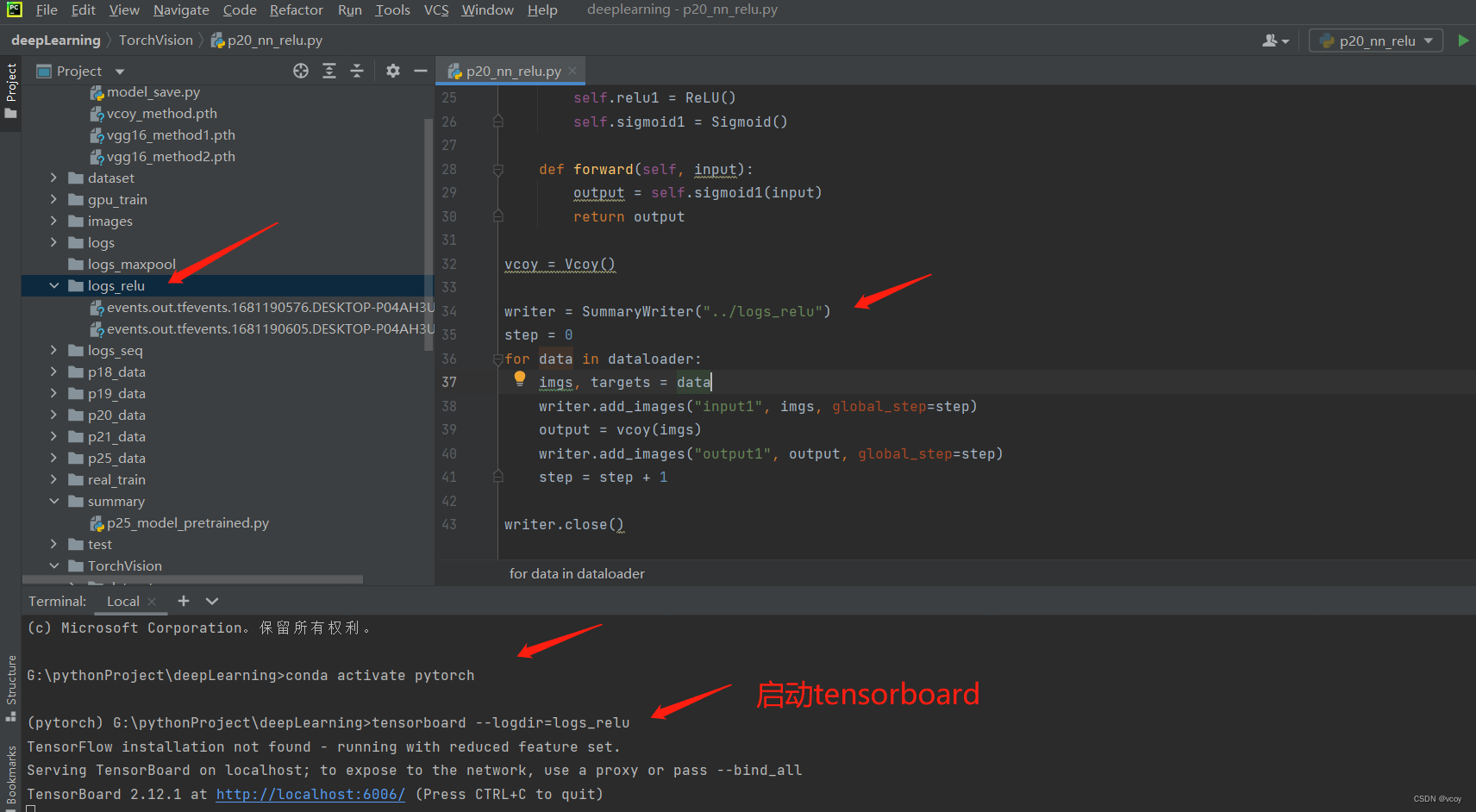Fold forward method at line 28 gutter
The height and width of the screenshot is (812, 1476).
click(x=497, y=170)
